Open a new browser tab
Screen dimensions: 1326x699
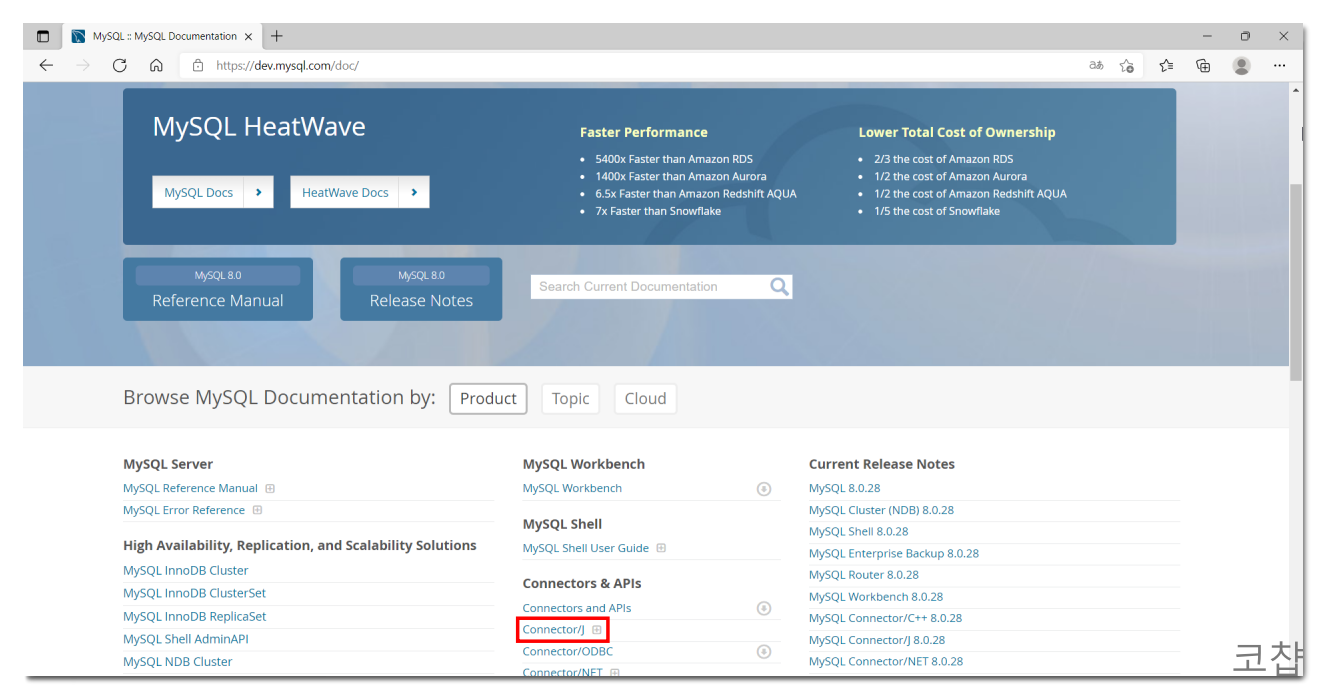click(x=277, y=36)
